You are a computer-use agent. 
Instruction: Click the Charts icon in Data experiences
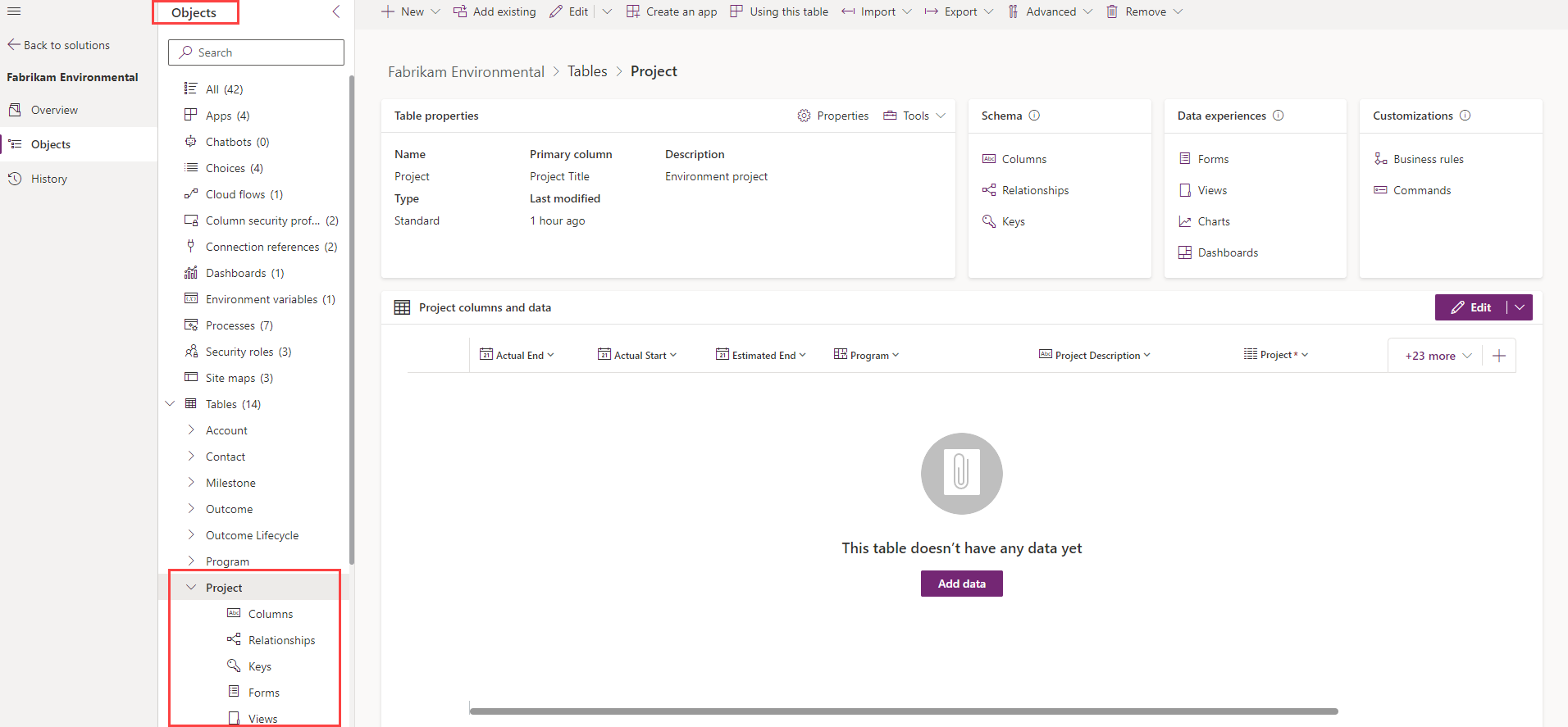point(1185,221)
